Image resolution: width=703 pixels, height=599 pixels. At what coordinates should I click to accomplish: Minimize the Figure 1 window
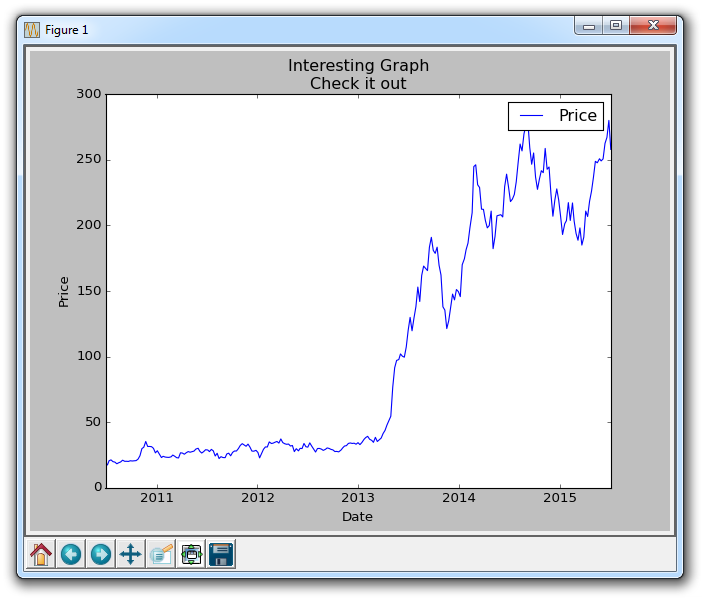tap(589, 26)
